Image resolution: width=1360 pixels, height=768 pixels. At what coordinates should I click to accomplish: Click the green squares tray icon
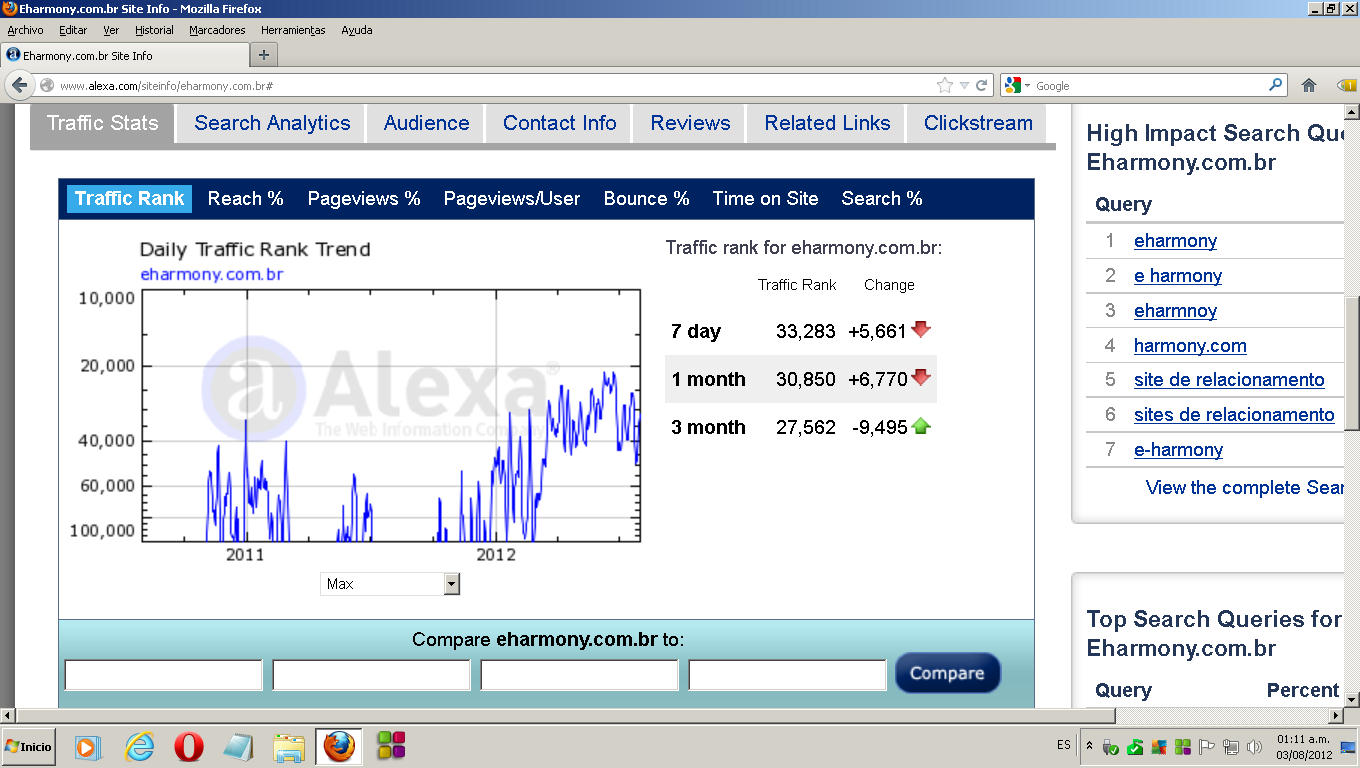[x=1183, y=747]
